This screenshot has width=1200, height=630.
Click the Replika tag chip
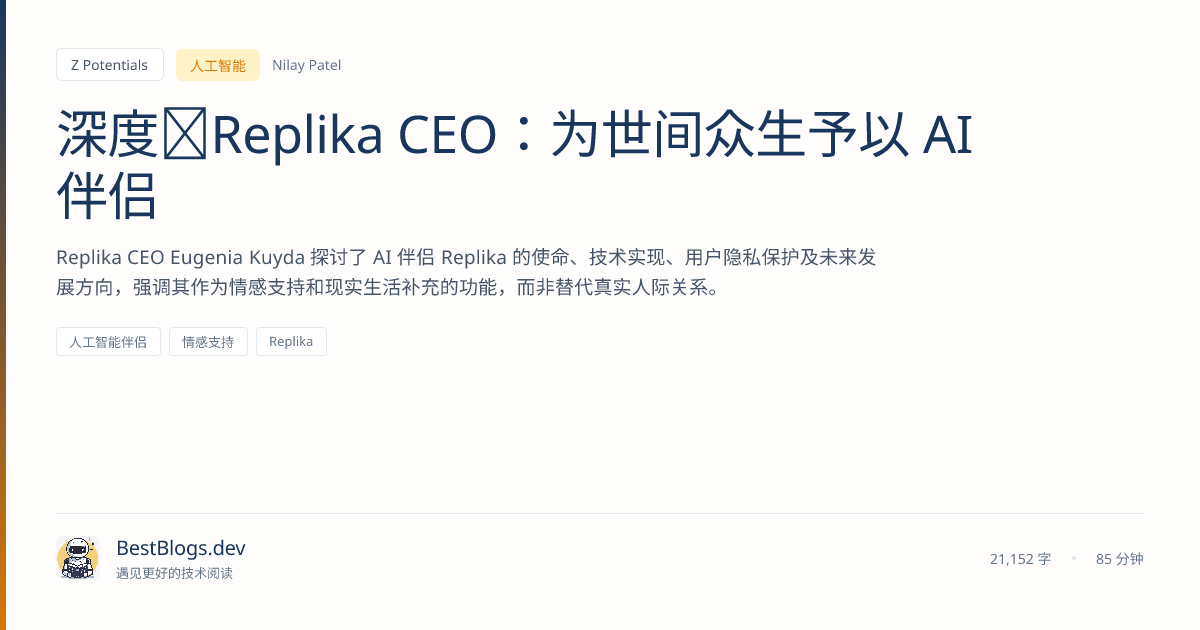tap(291, 341)
